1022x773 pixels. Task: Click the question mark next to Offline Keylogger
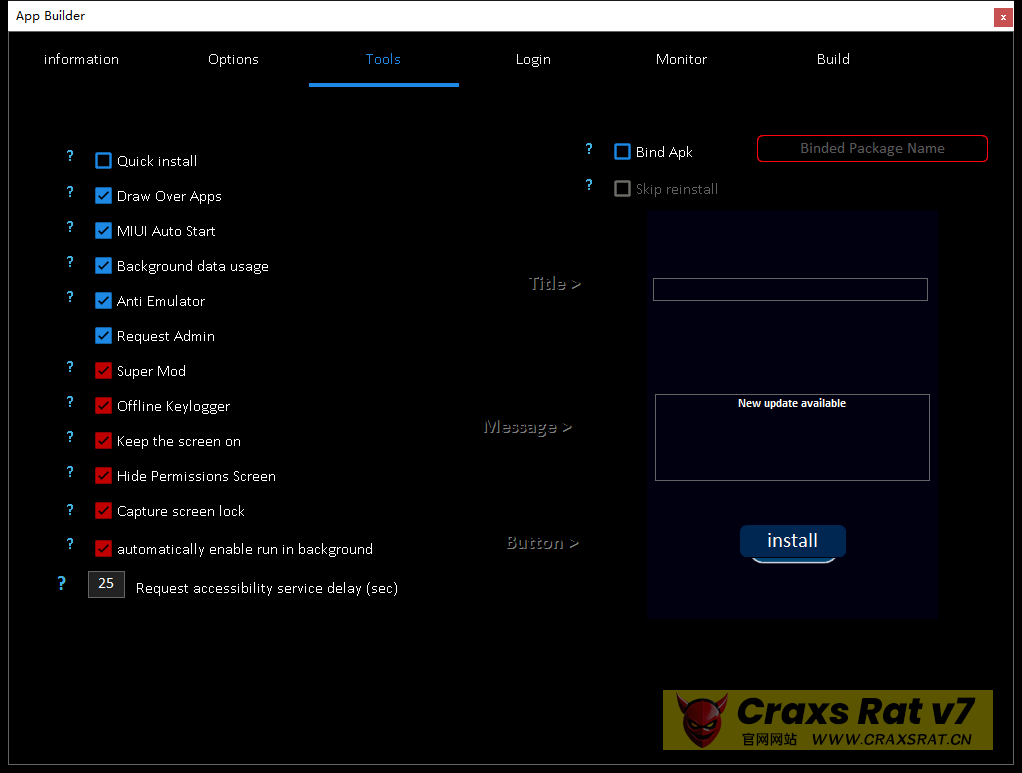point(69,402)
